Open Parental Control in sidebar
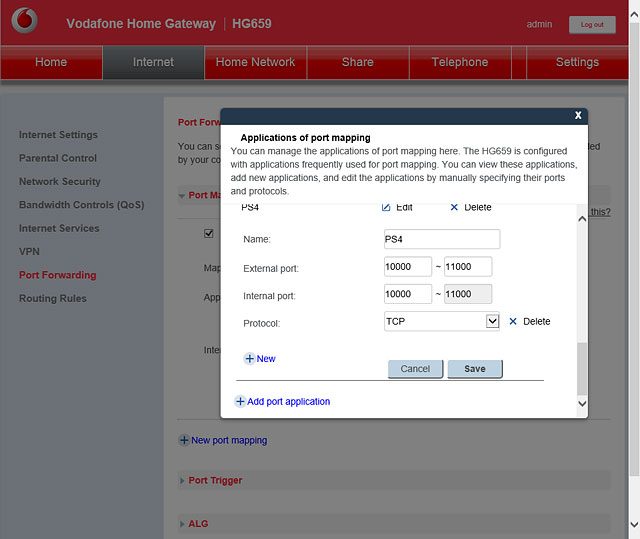Viewport: 640px width, 539px height. pos(58,158)
